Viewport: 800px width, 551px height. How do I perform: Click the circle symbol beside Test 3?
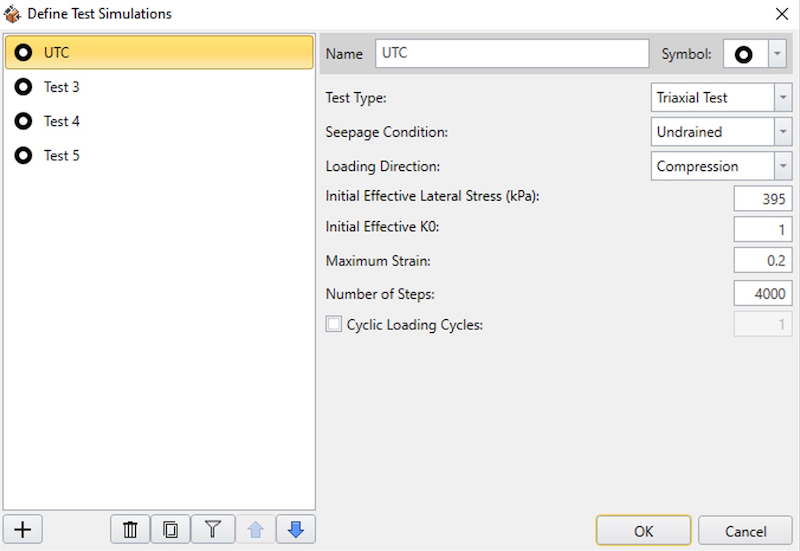23,87
